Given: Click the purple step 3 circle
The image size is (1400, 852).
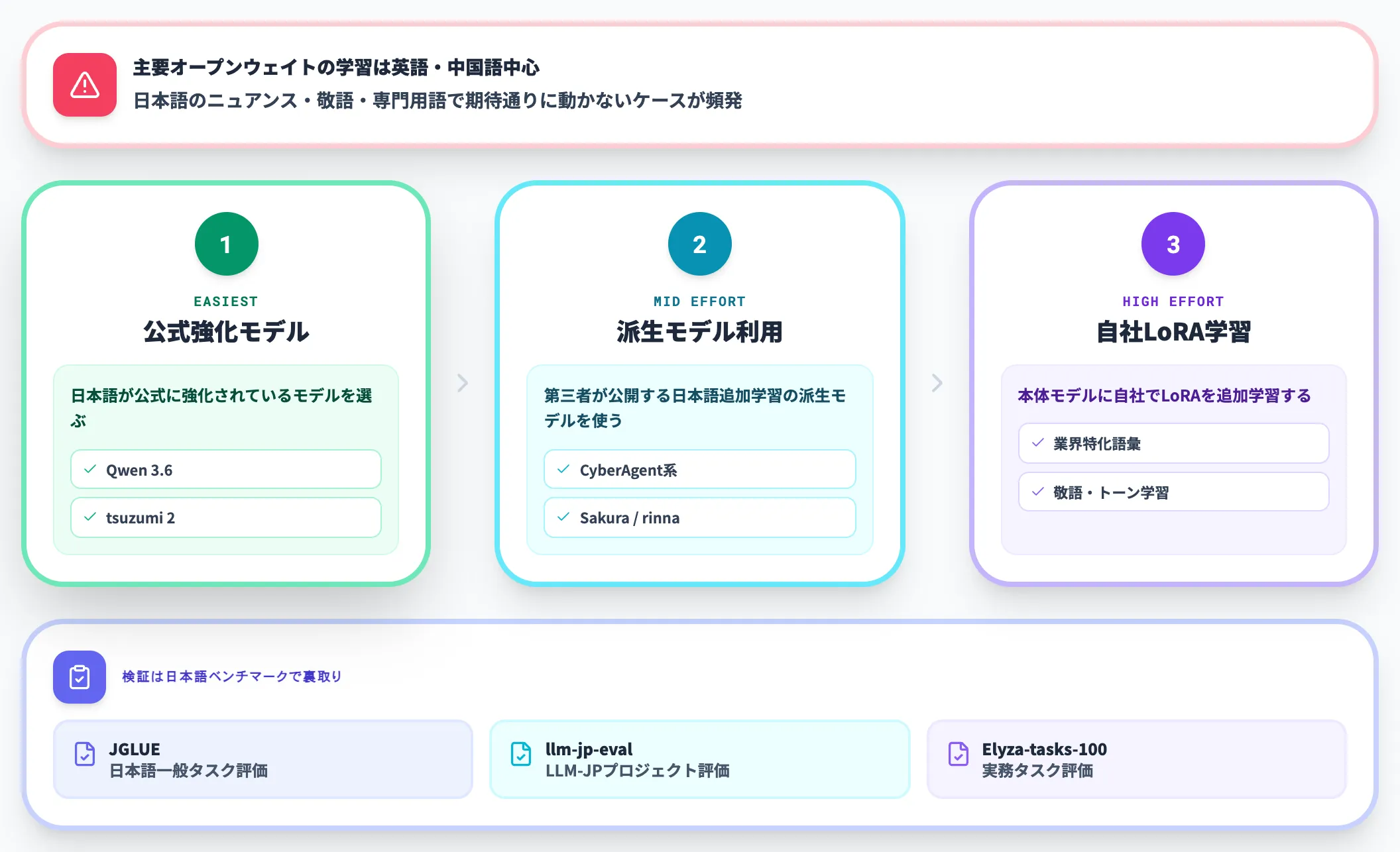Looking at the screenshot, I should 1173,244.
